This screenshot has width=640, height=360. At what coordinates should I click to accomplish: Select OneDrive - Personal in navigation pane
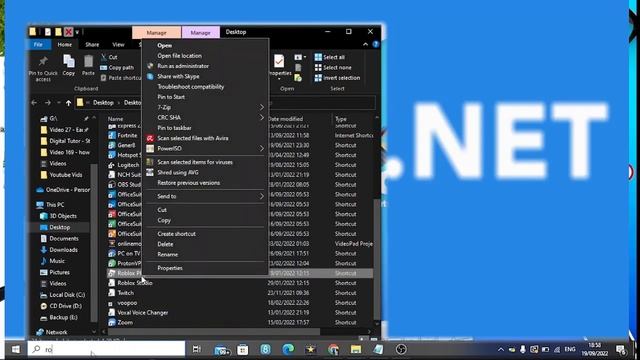coord(63,190)
